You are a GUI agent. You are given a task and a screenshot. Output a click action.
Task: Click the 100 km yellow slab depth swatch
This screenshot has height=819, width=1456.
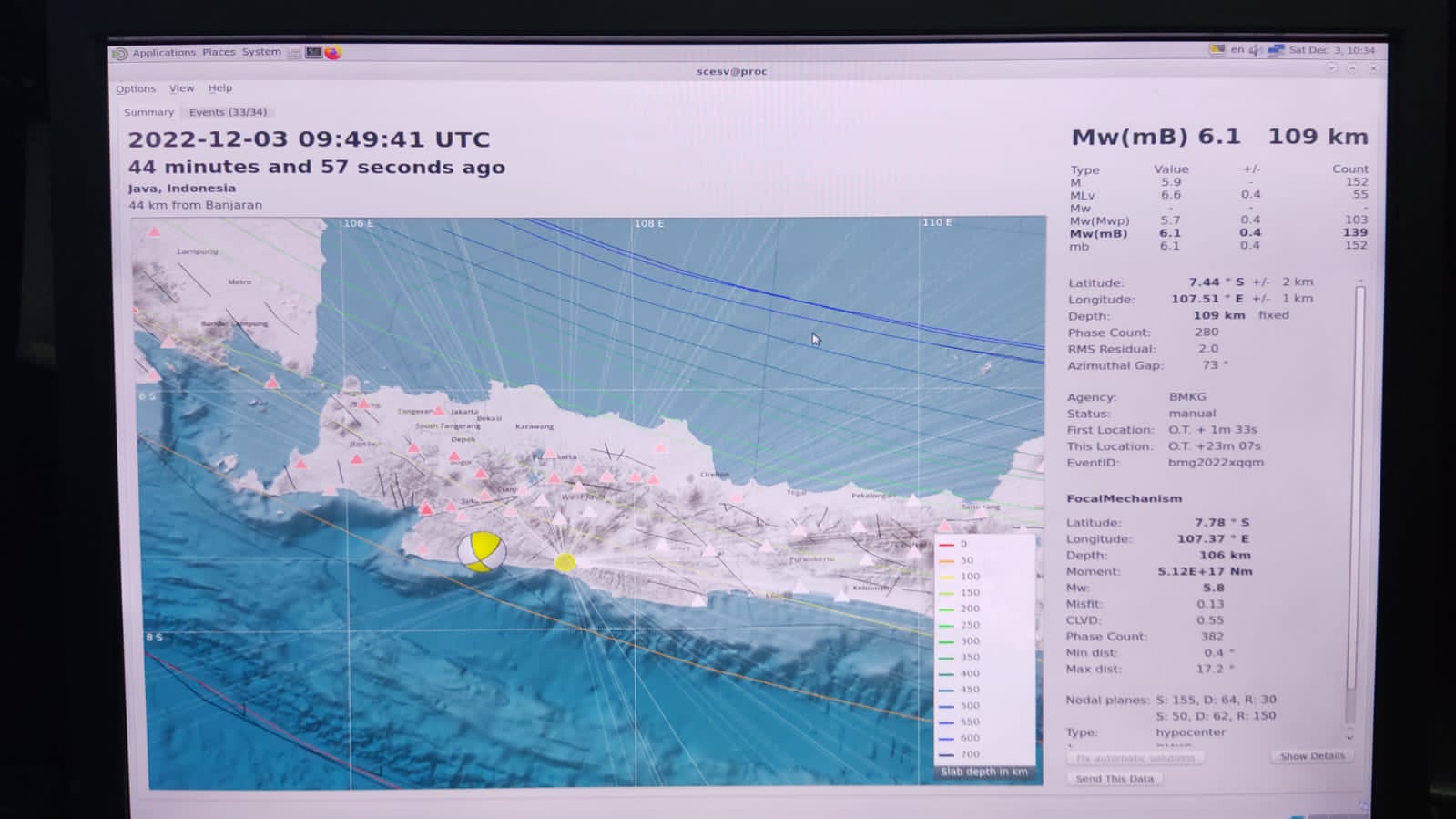coord(947,577)
